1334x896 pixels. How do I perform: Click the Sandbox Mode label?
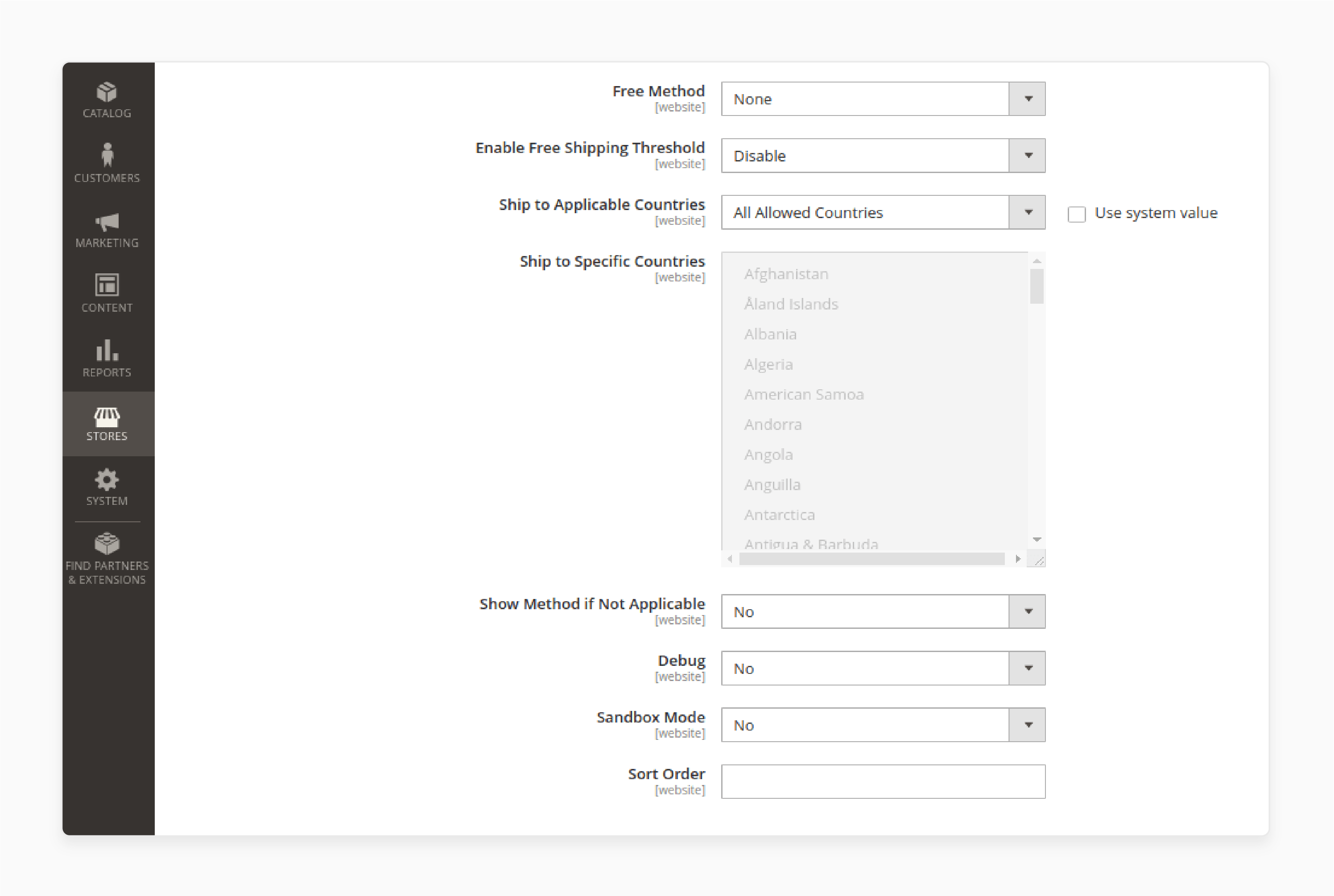tap(651, 717)
